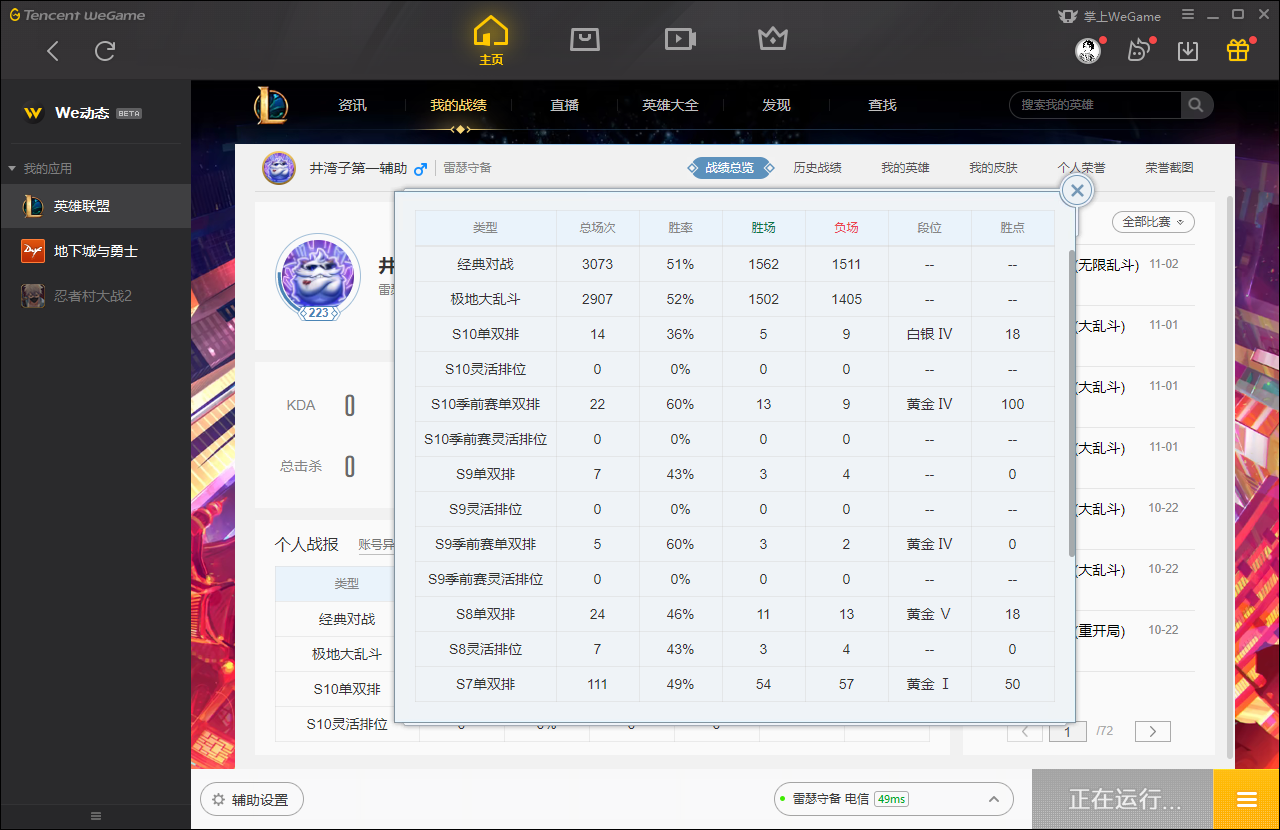Click the gift center icon
This screenshot has width=1280, height=830.
1237,48
